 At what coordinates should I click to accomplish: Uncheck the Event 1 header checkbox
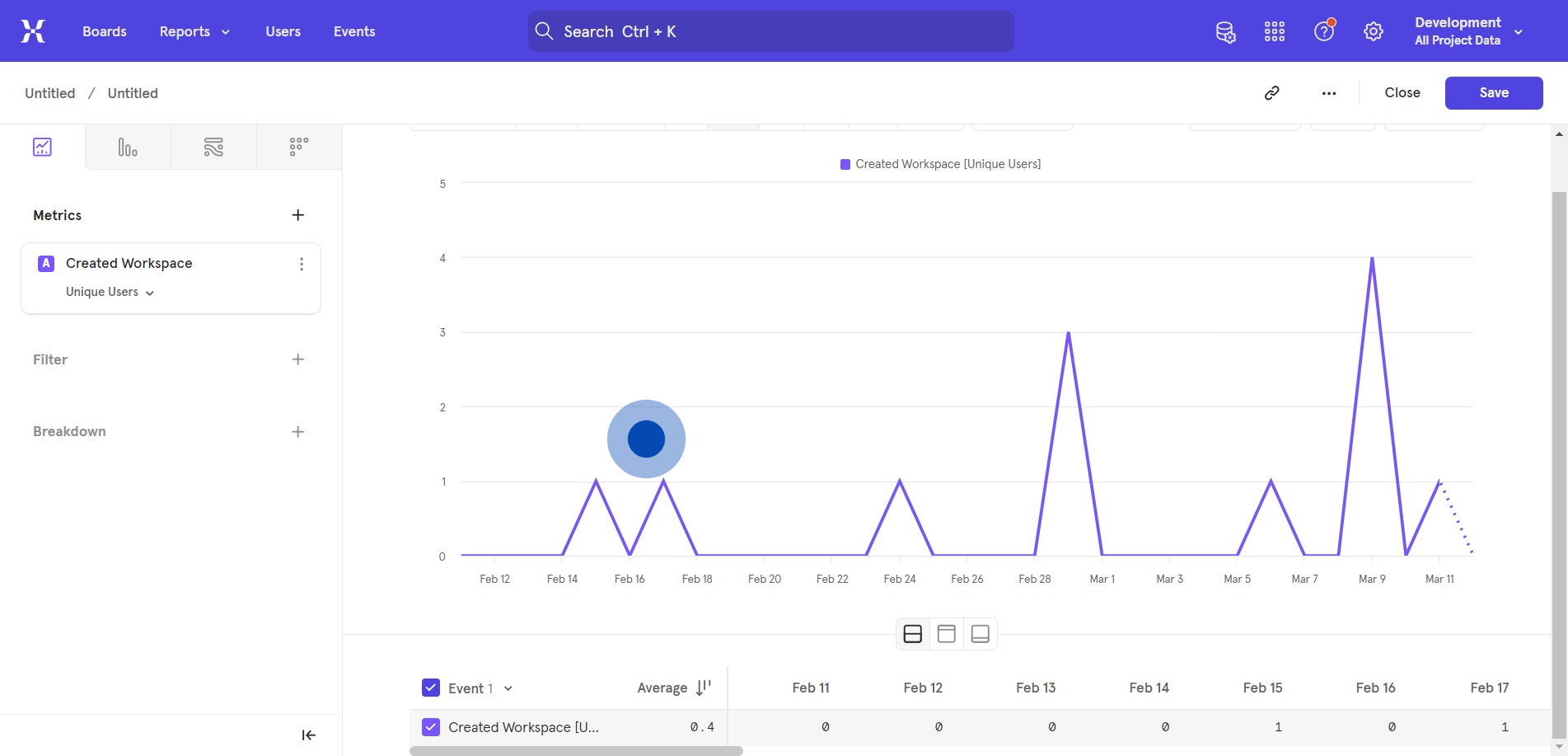coord(431,688)
